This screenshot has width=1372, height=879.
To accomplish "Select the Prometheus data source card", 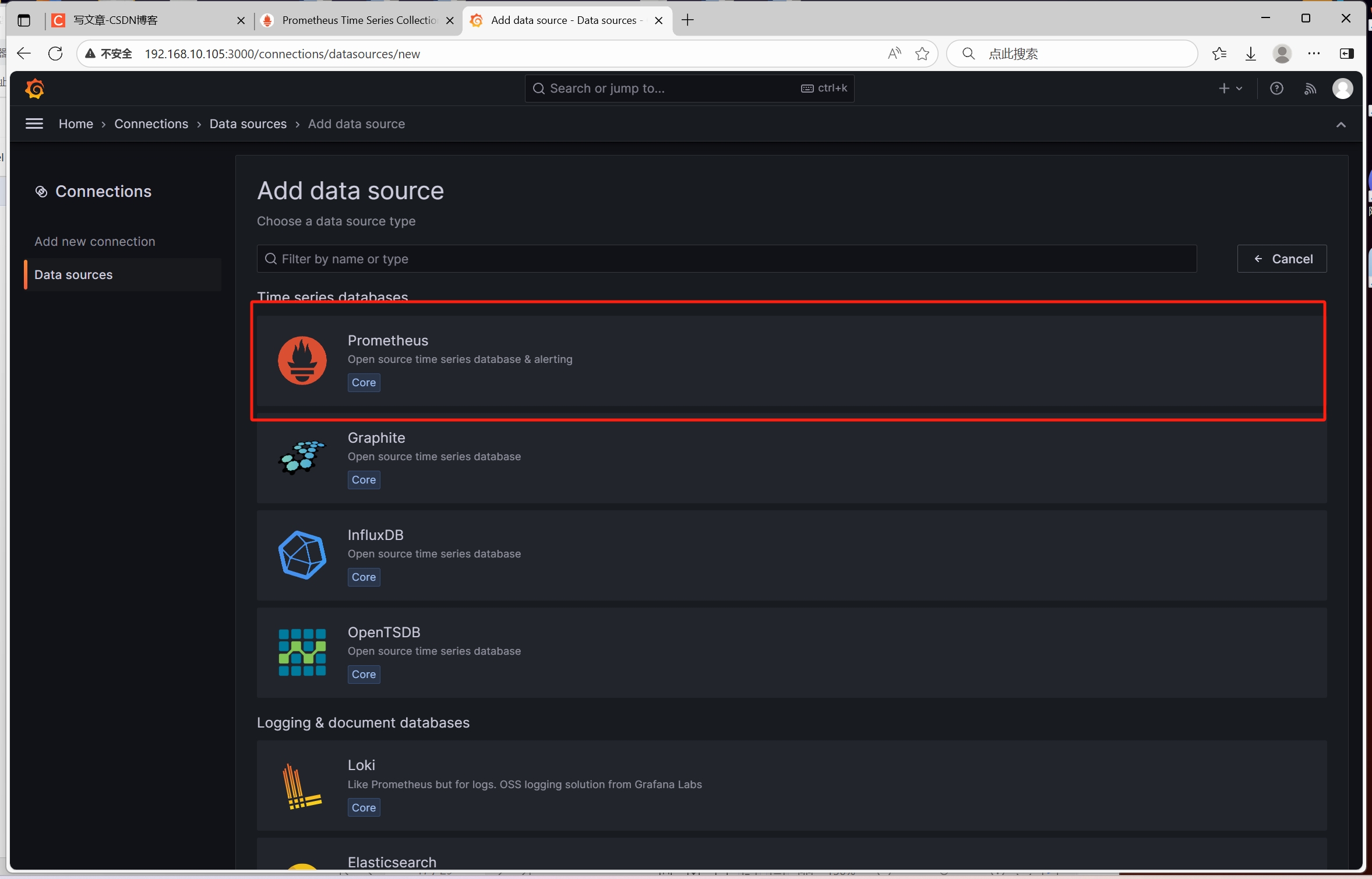I will [x=791, y=361].
